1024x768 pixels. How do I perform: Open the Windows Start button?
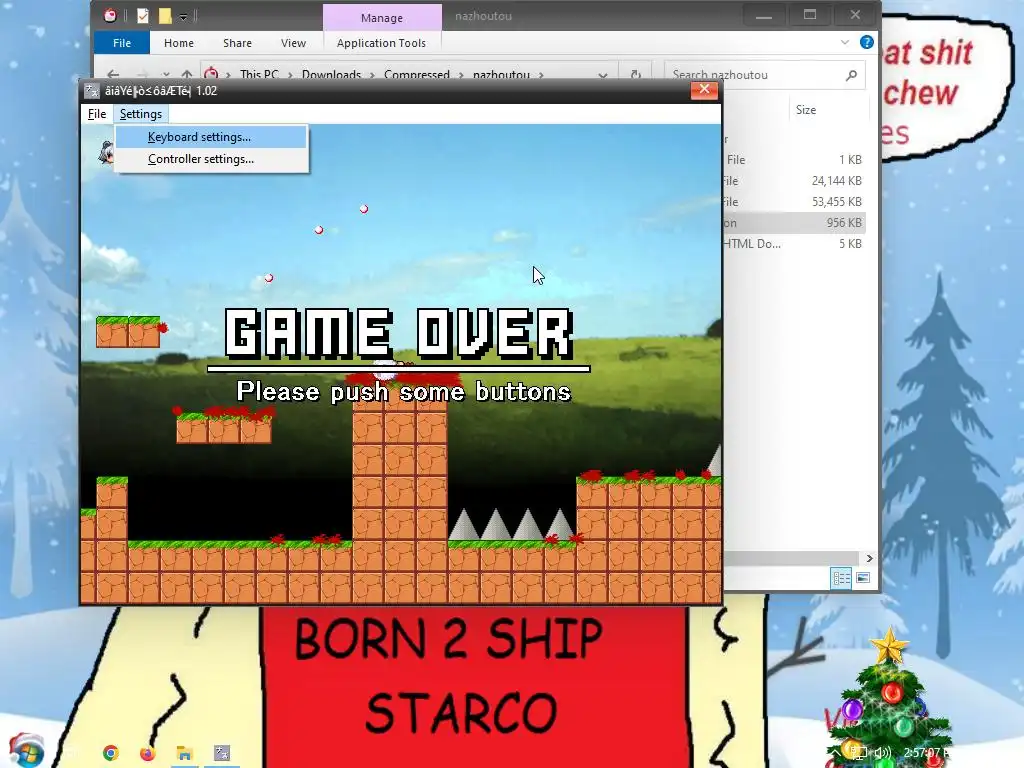point(26,752)
